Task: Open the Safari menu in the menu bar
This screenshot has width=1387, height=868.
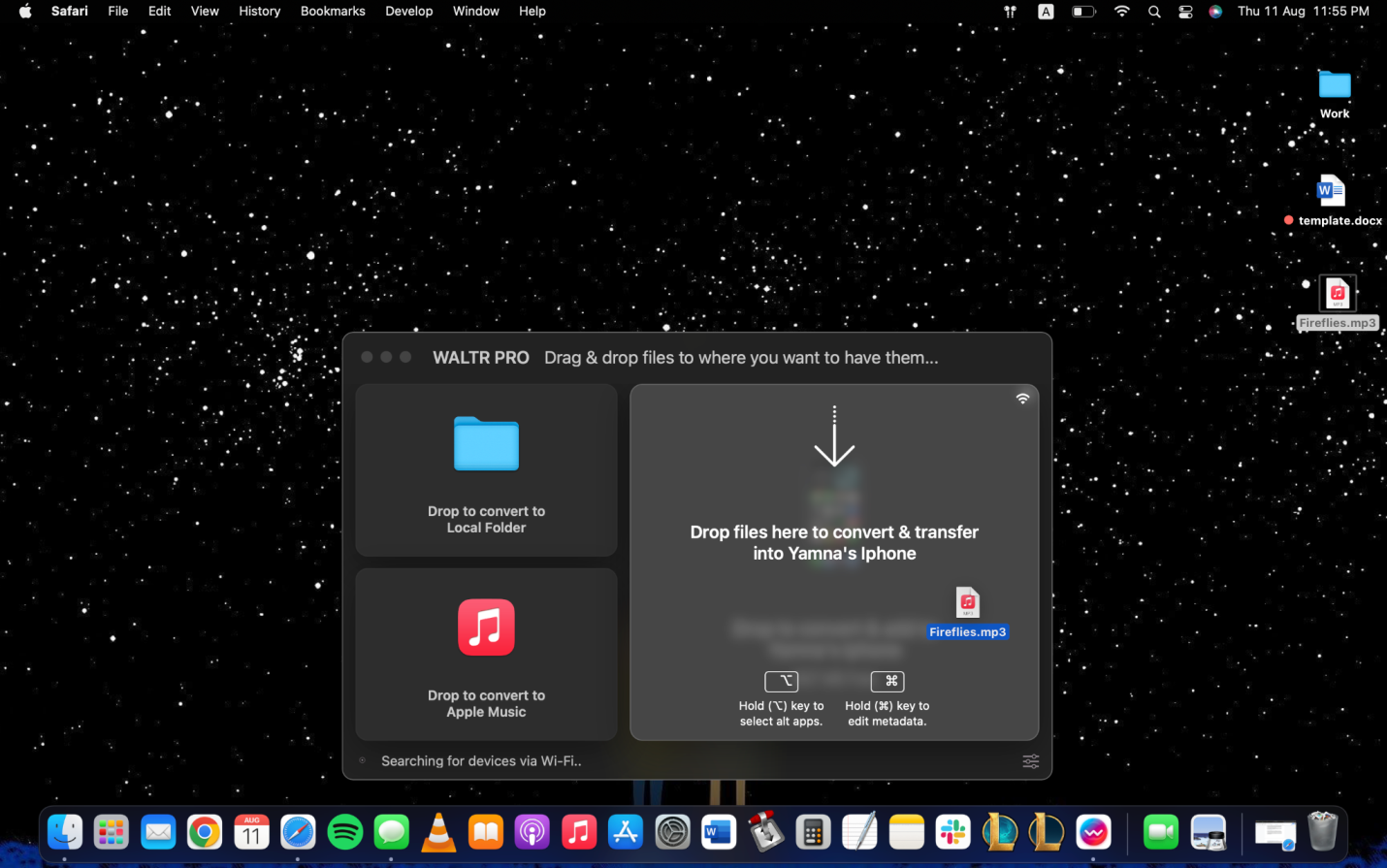Action: [70, 12]
